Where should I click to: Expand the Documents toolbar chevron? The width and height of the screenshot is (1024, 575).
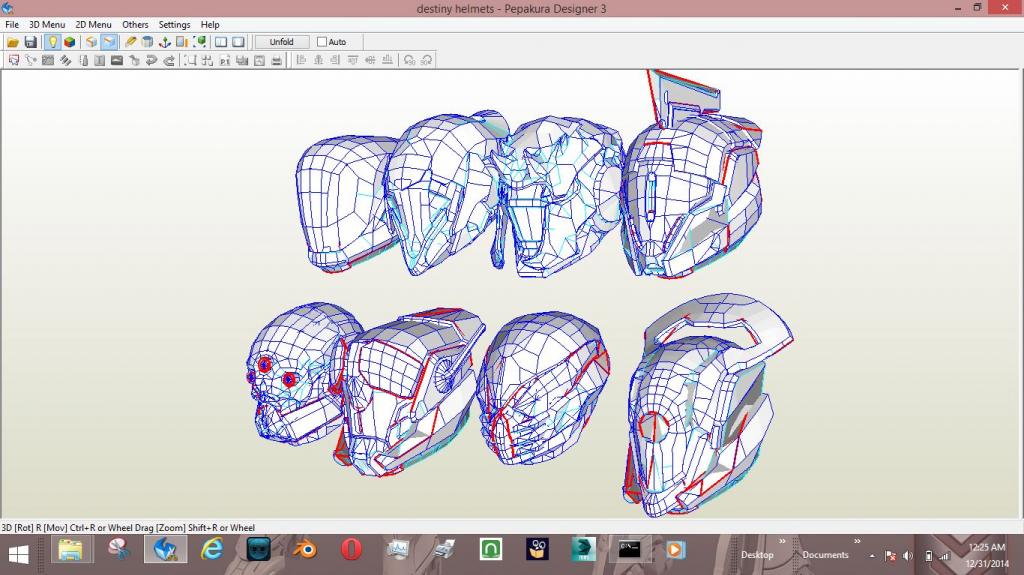857,542
